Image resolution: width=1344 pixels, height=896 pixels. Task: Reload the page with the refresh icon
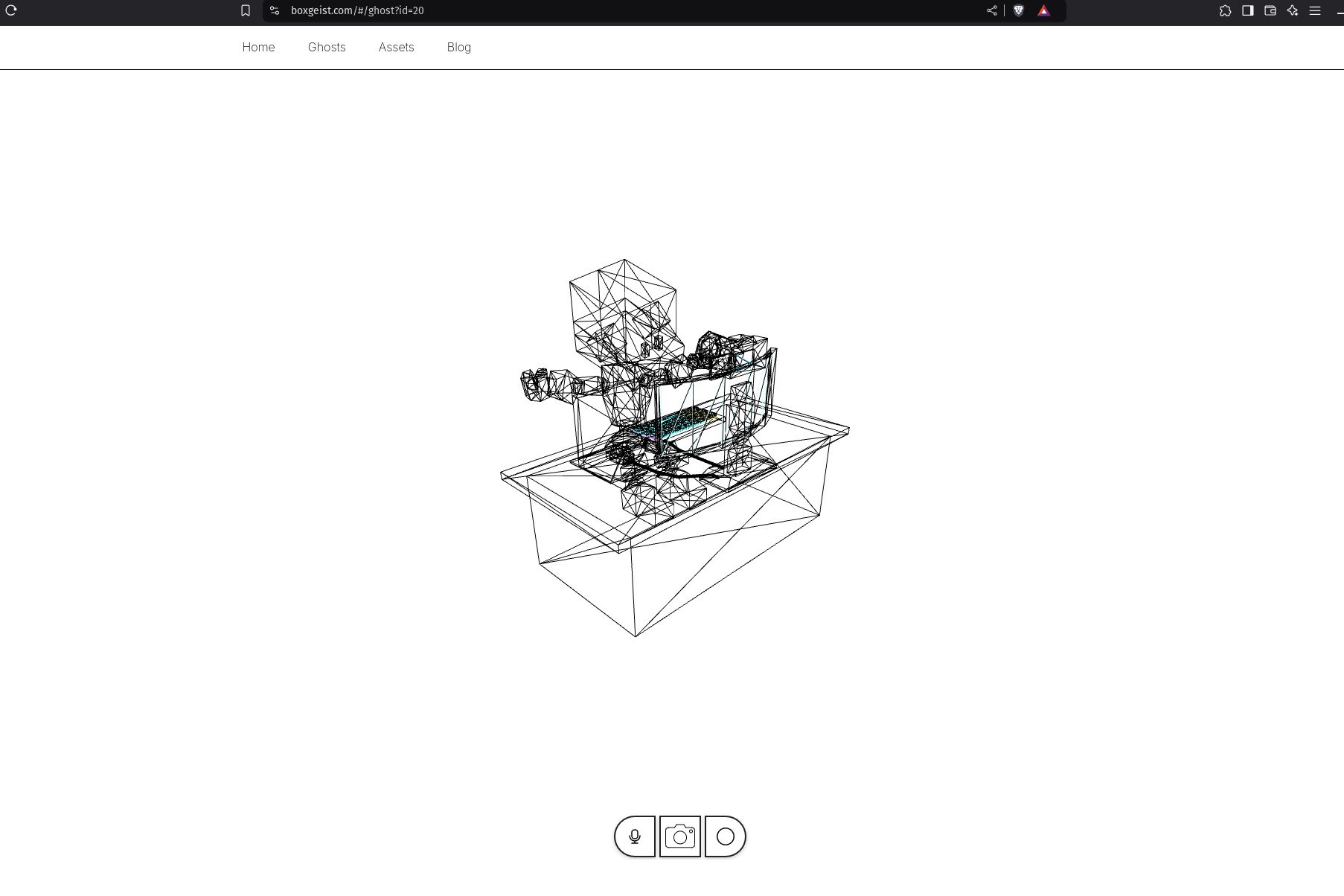[11, 10]
